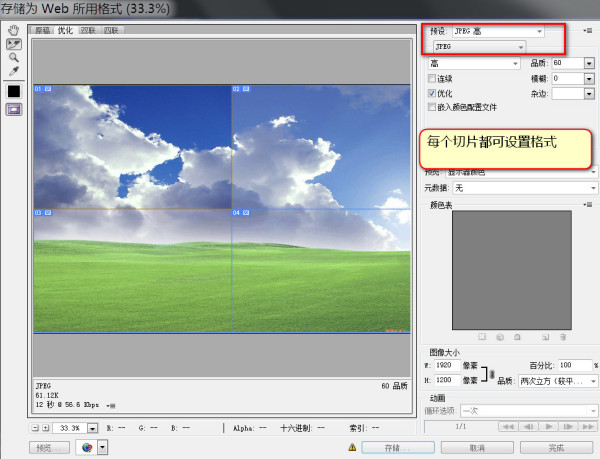This screenshot has width=600, height=459.
Task: Switch to the 双联 tab
Action: click(88, 30)
